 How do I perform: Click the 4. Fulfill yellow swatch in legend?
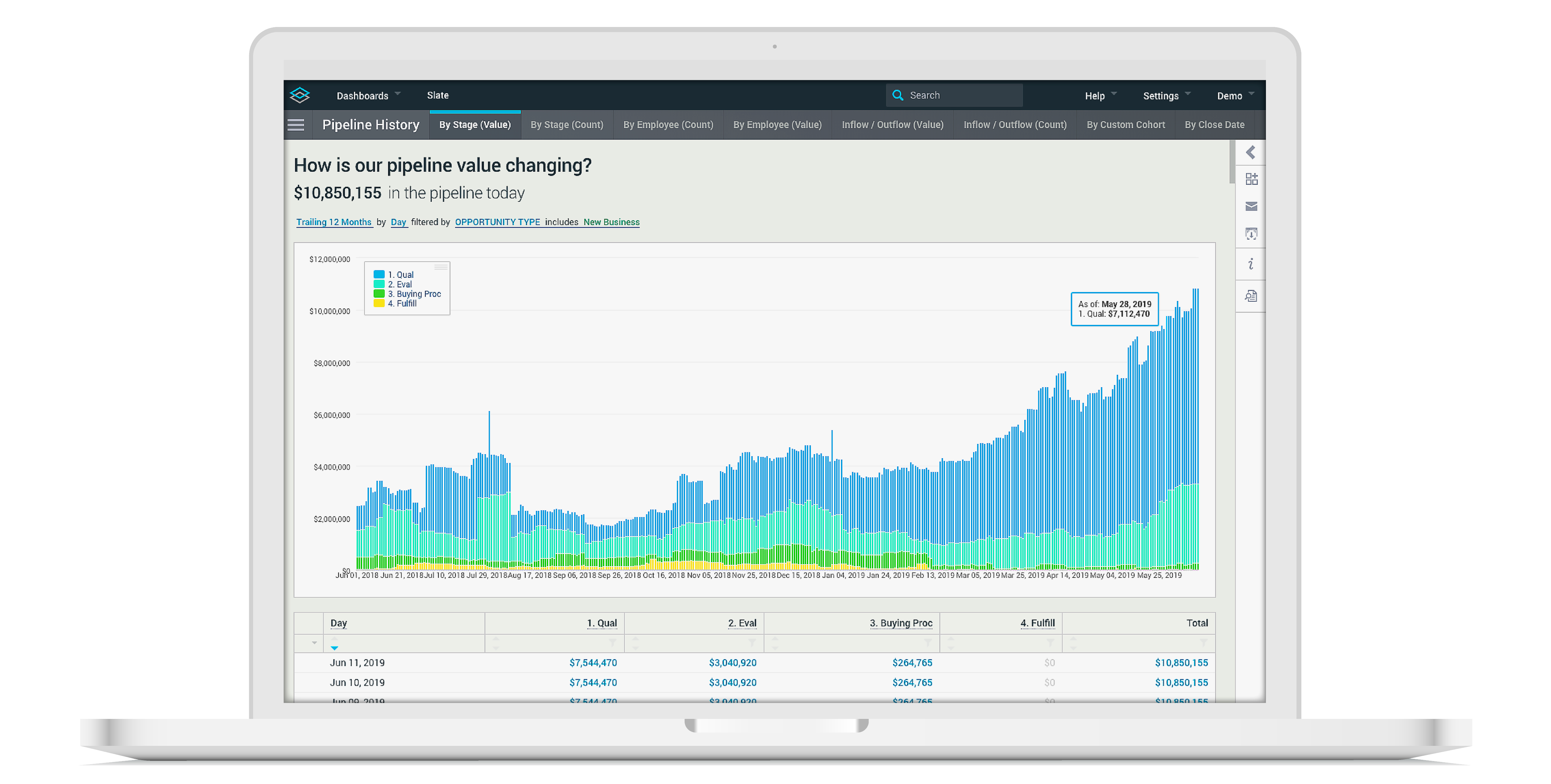pos(379,303)
